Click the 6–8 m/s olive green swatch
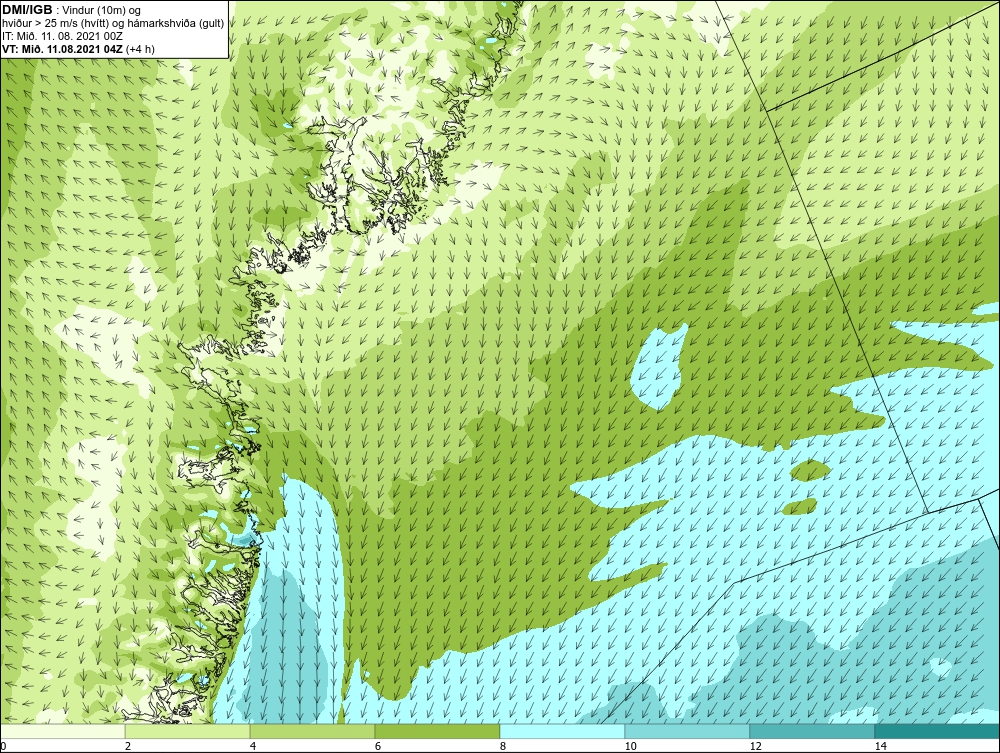The width and height of the screenshot is (1000, 753). coord(438,731)
